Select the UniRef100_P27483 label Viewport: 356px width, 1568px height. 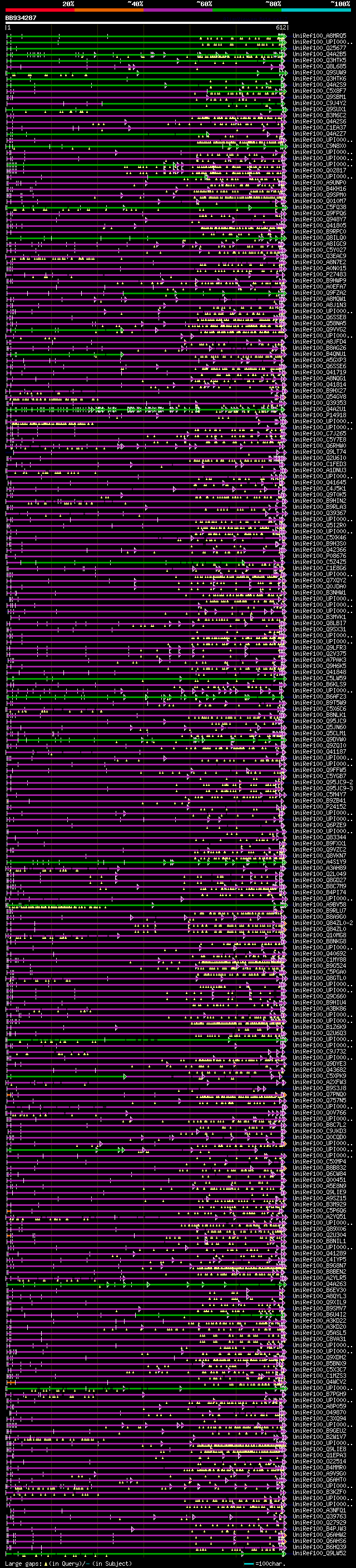pyautogui.click(x=319, y=275)
